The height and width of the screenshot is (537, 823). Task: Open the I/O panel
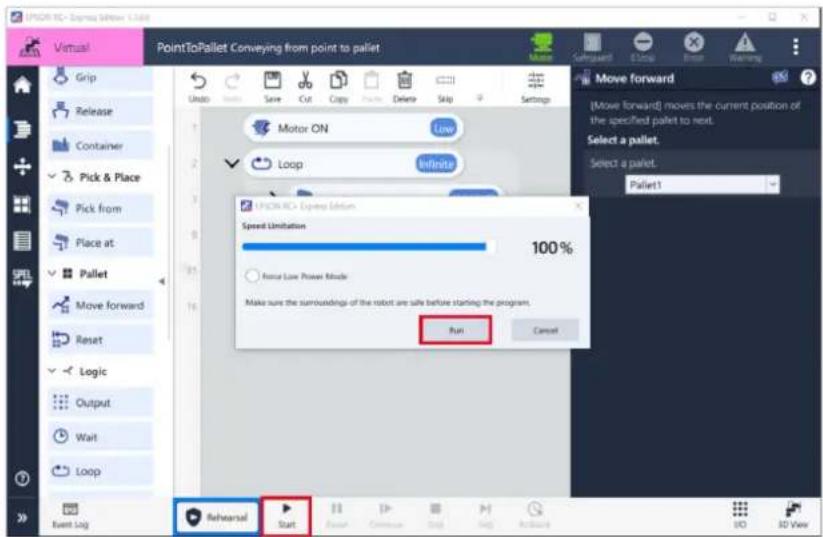coord(740,515)
